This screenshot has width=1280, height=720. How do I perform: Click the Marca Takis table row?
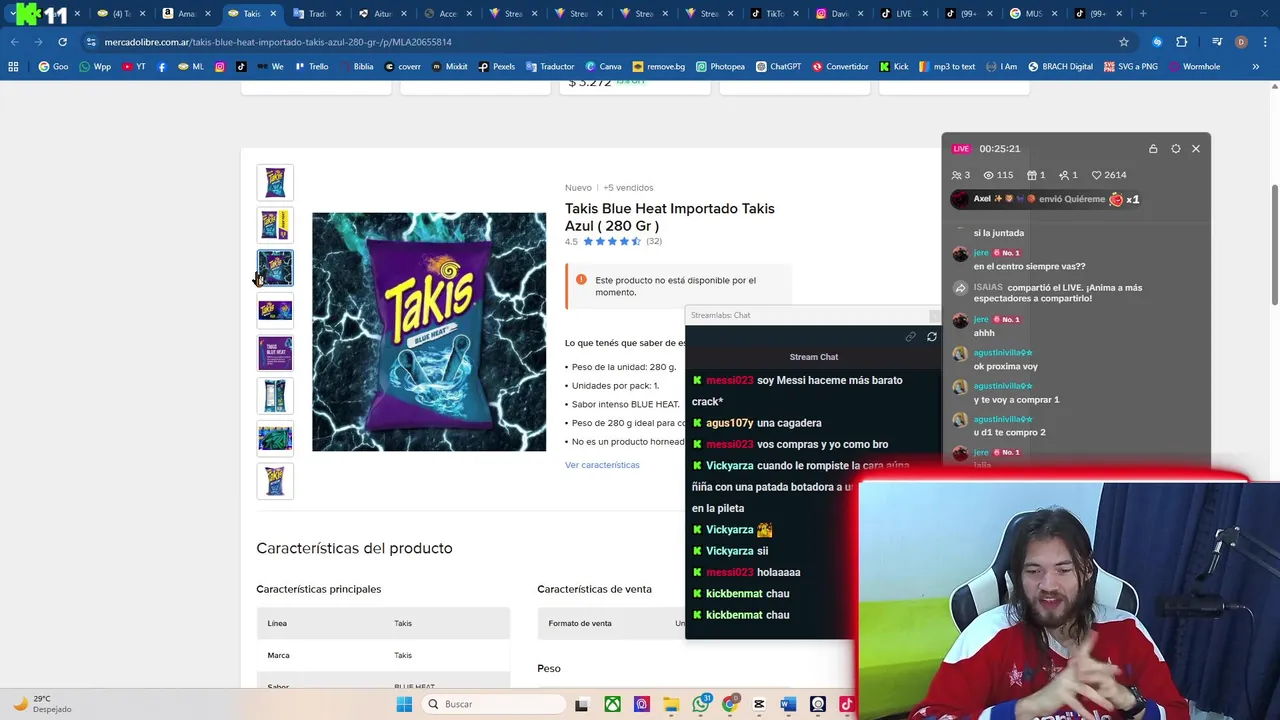click(383, 655)
